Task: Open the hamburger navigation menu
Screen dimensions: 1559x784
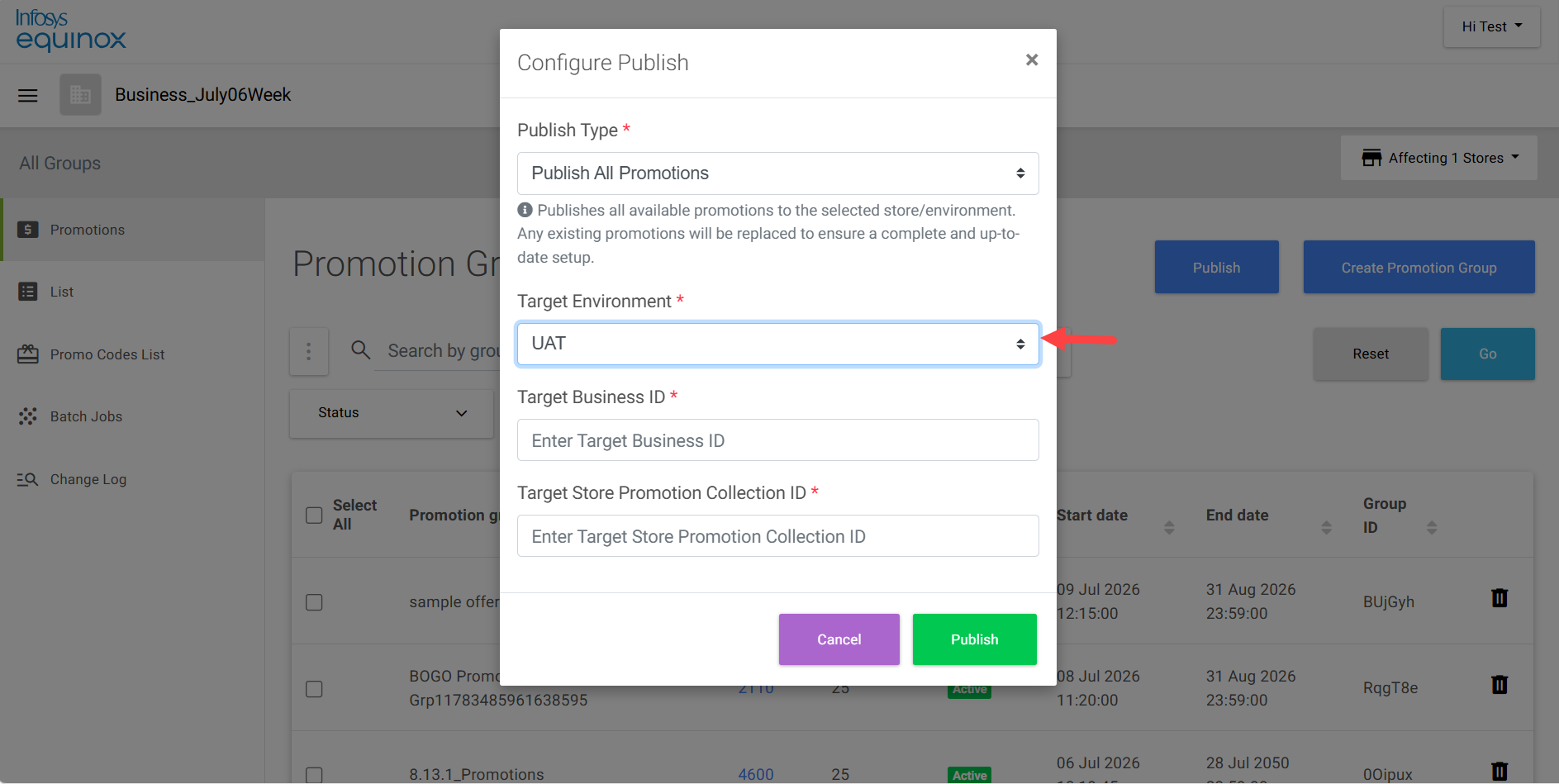Action: (x=28, y=95)
